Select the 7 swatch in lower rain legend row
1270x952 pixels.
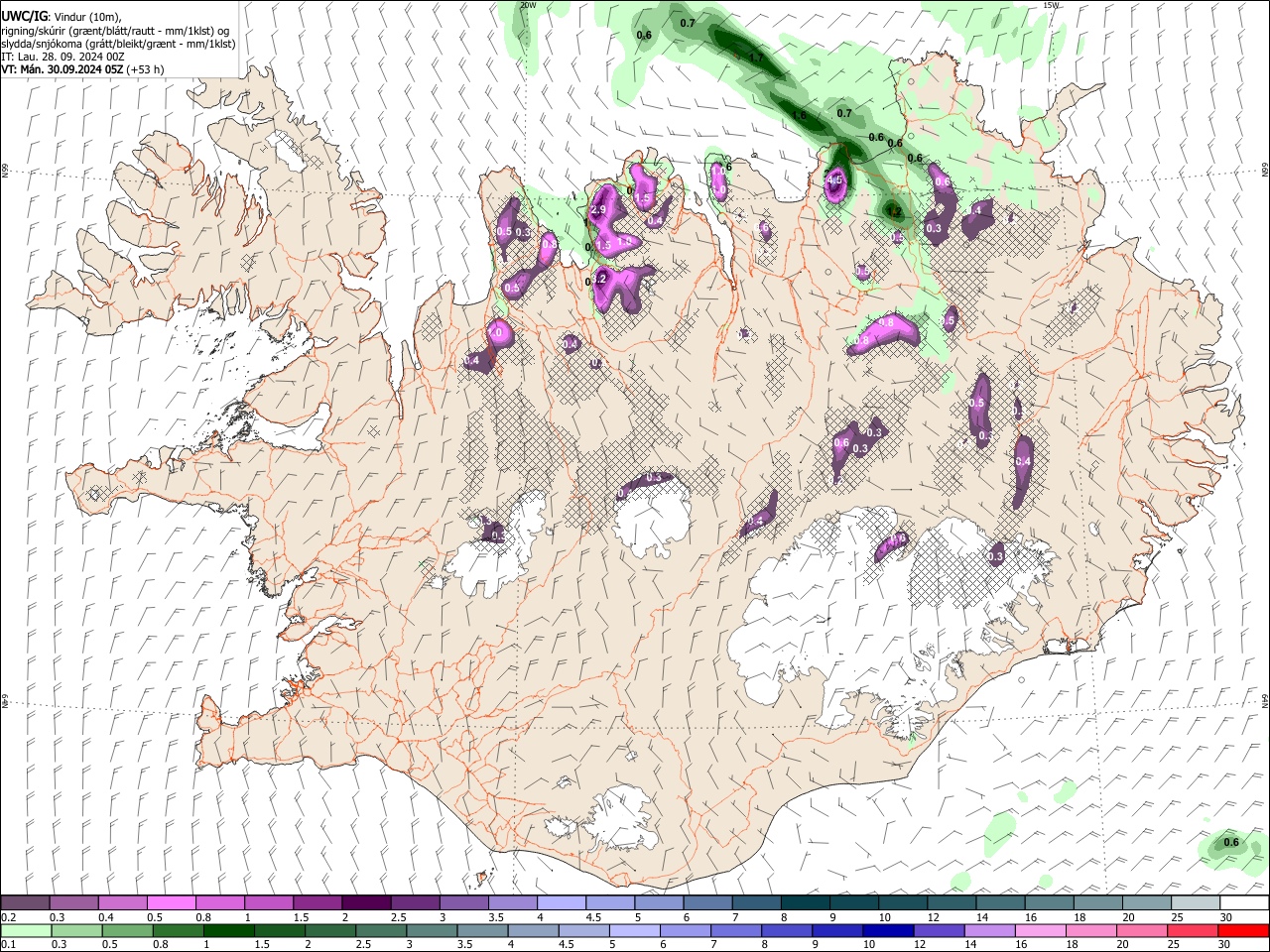(x=735, y=930)
